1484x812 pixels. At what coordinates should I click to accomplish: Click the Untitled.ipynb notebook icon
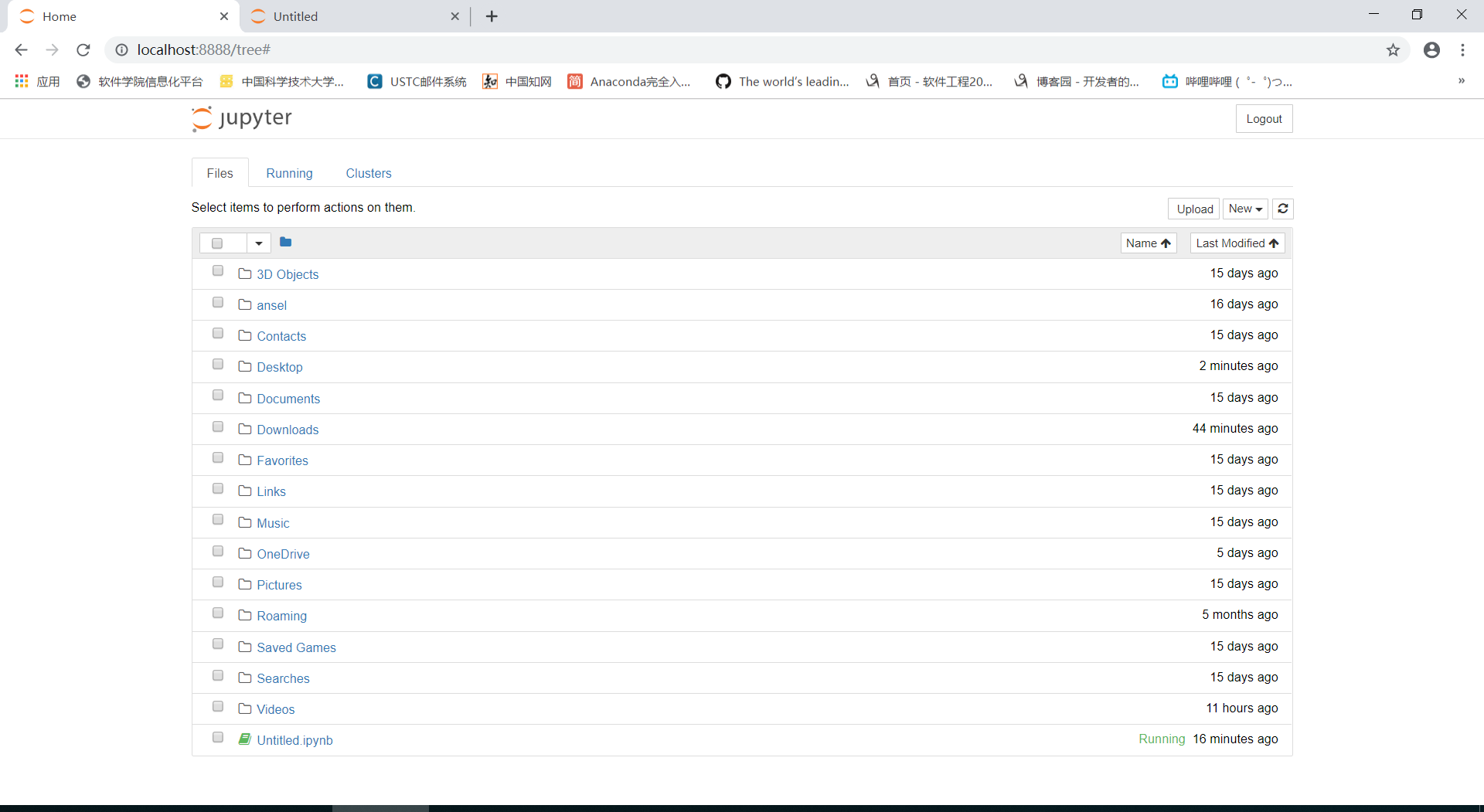(x=244, y=739)
